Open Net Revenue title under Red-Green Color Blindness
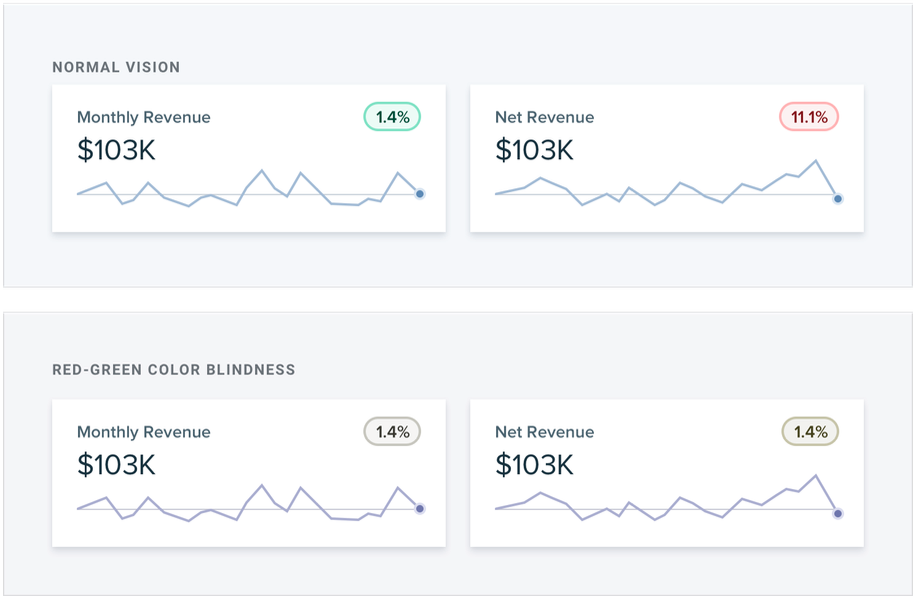The image size is (917, 599). (x=544, y=432)
